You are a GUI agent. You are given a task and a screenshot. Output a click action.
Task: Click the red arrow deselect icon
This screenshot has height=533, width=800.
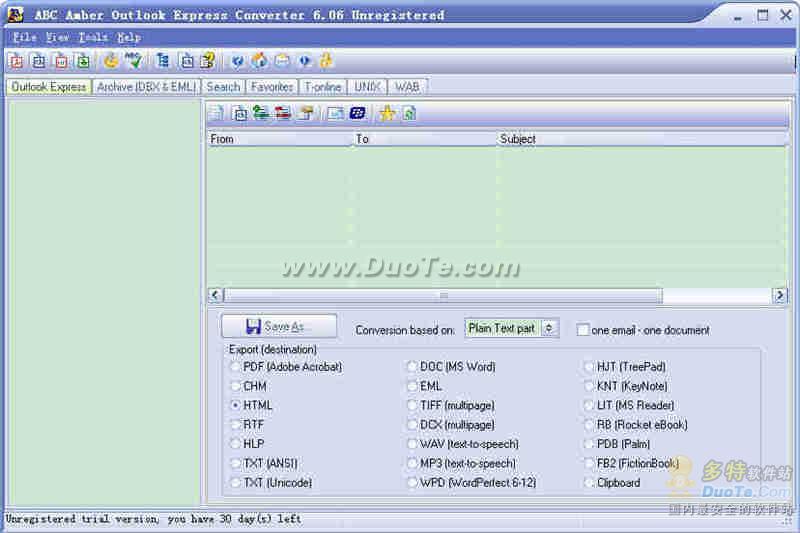pyautogui.click(x=283, y=113)
